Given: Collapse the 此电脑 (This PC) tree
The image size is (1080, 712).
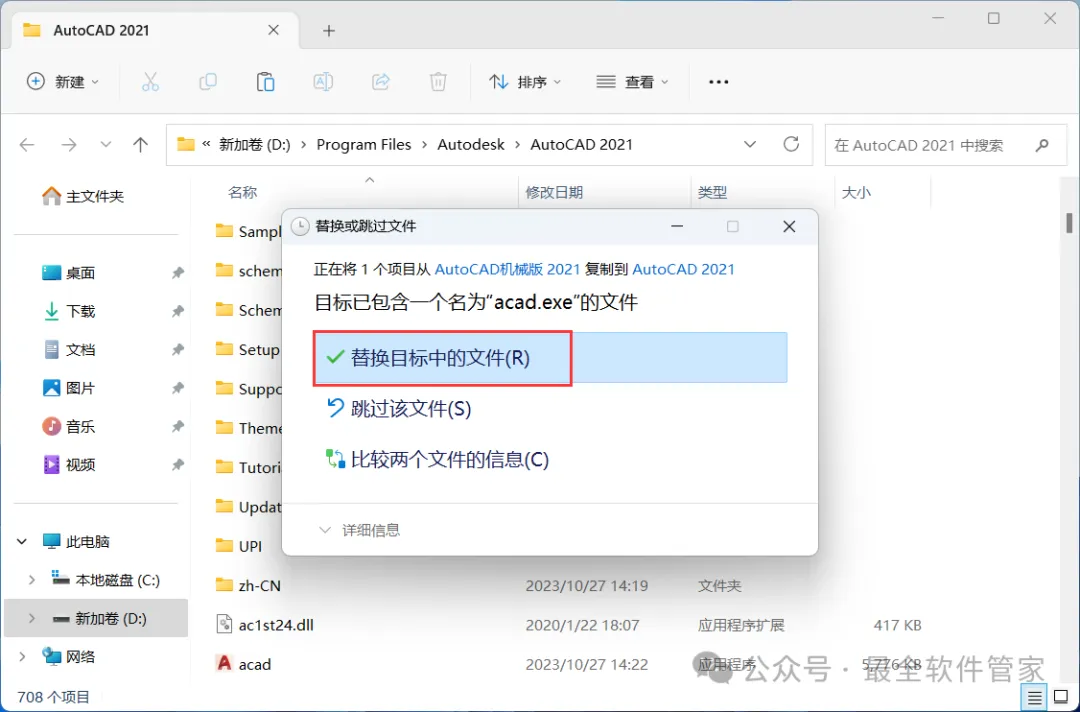Looking at the screenshot, I should click(22, 542).
